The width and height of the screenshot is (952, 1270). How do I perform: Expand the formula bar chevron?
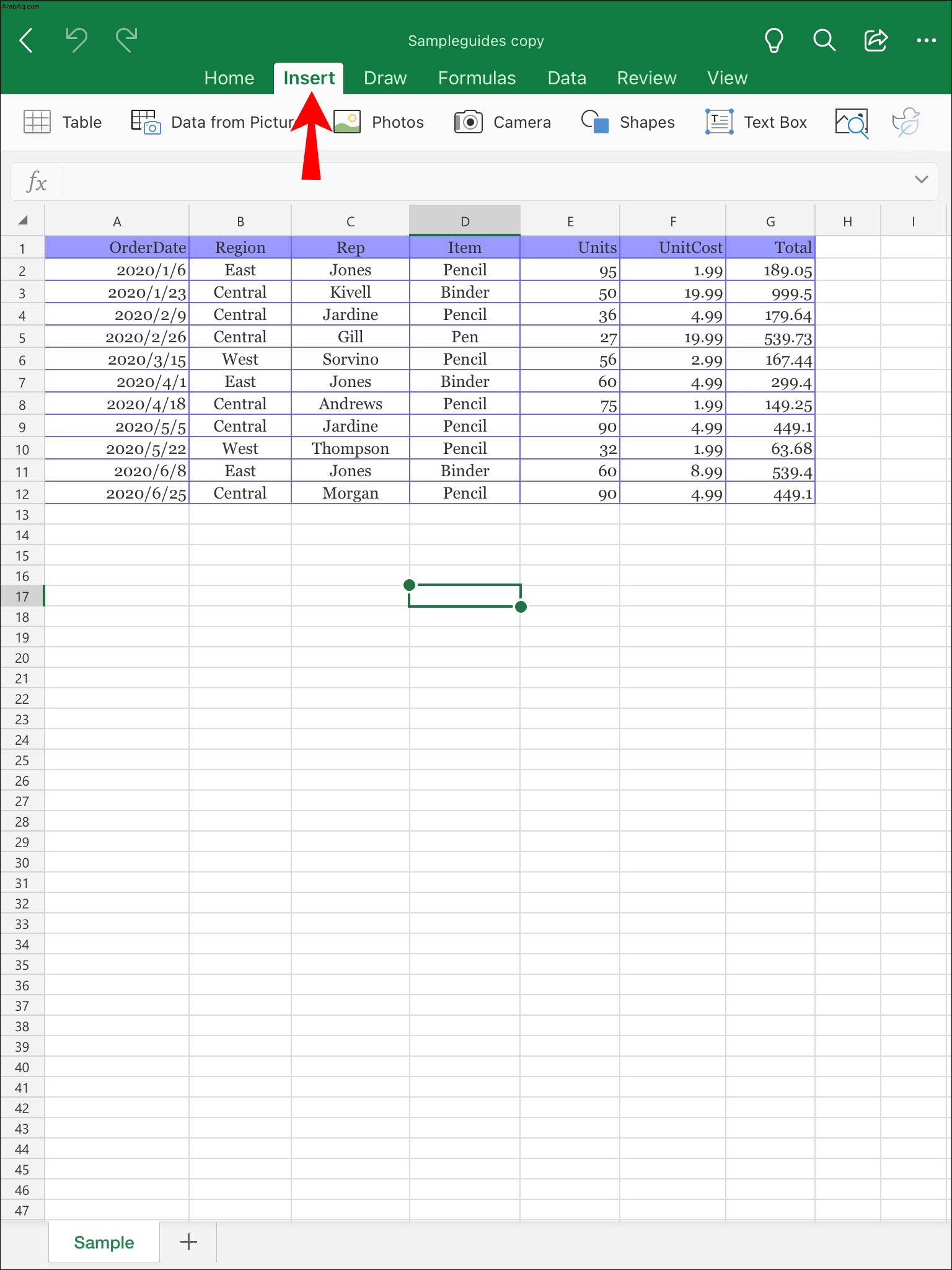point(922,180)
